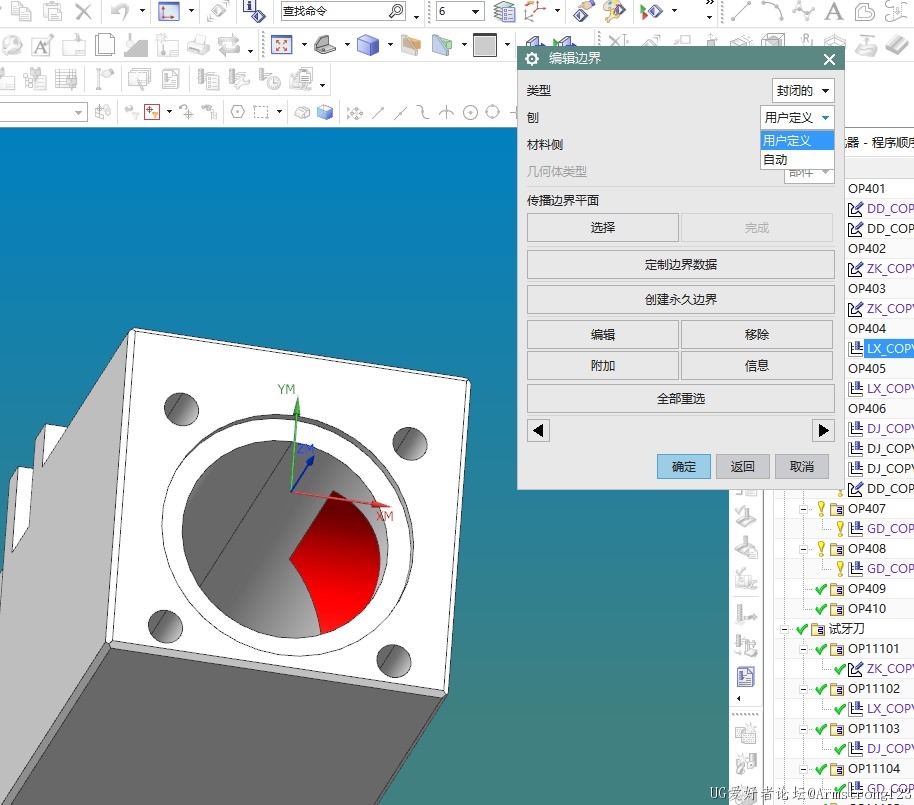Open the empty selection filter combo box
Viewport: 914px width, 805px height.
coord(43,111)
